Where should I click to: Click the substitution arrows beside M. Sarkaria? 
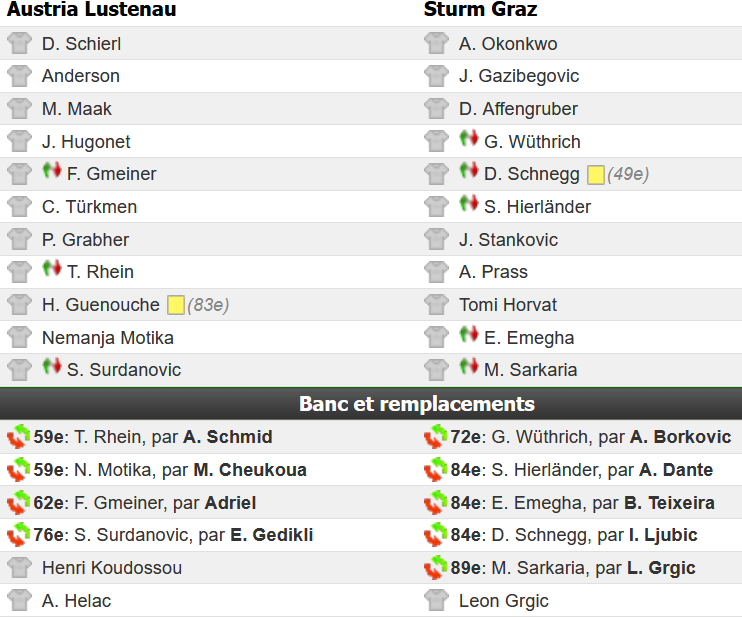[468, 366]
